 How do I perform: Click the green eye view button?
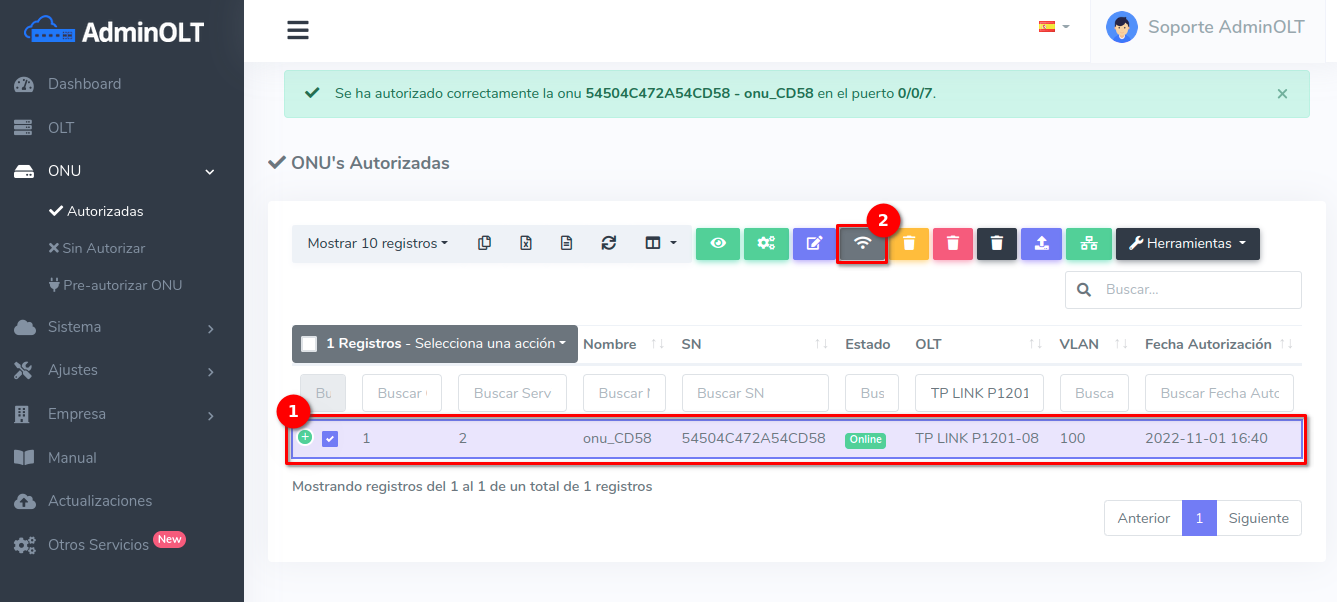point(718,244)
